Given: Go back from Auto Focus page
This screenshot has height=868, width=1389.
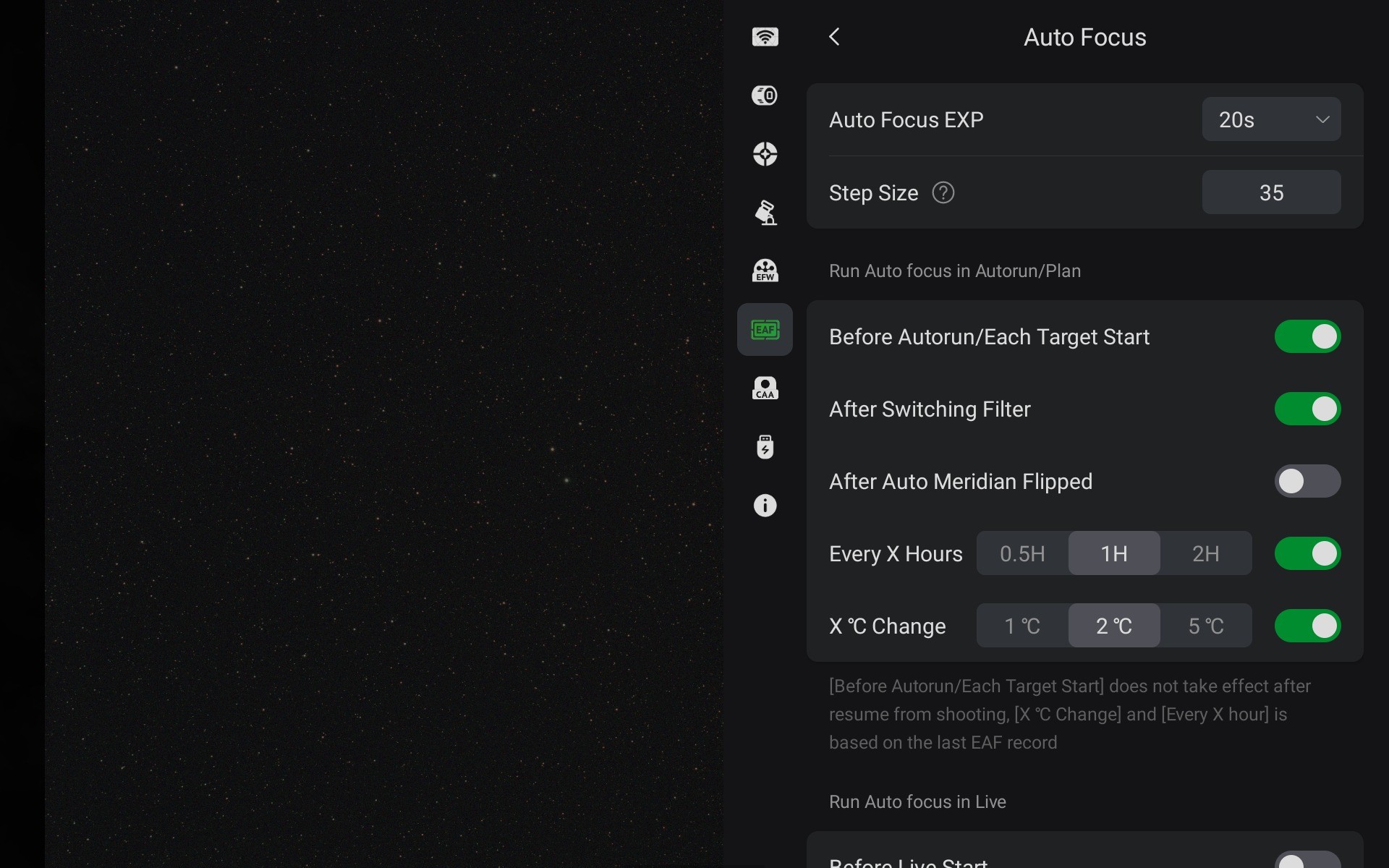Looking at the screenshot, I should [x=834, y=37].
